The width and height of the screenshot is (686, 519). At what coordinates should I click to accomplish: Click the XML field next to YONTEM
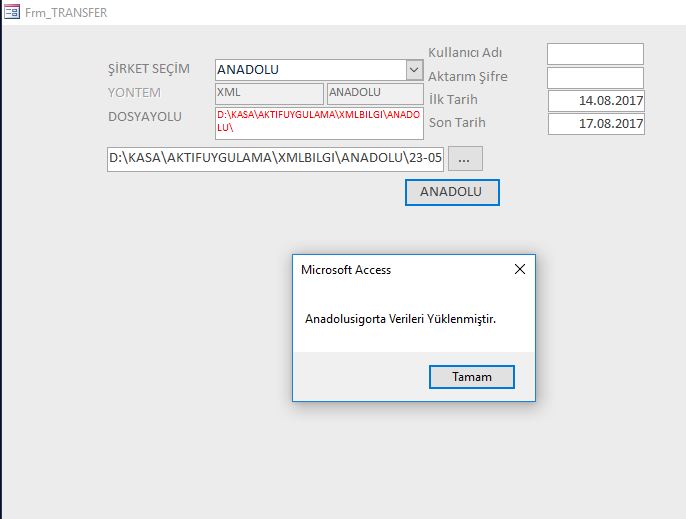tap(269, 93)
